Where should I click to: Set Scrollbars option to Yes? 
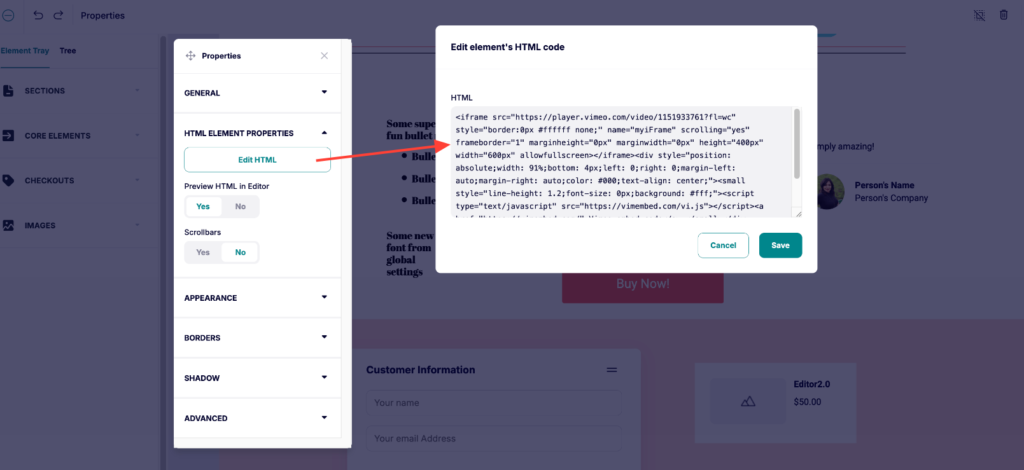pyautogui.click(x=203, y=252)
